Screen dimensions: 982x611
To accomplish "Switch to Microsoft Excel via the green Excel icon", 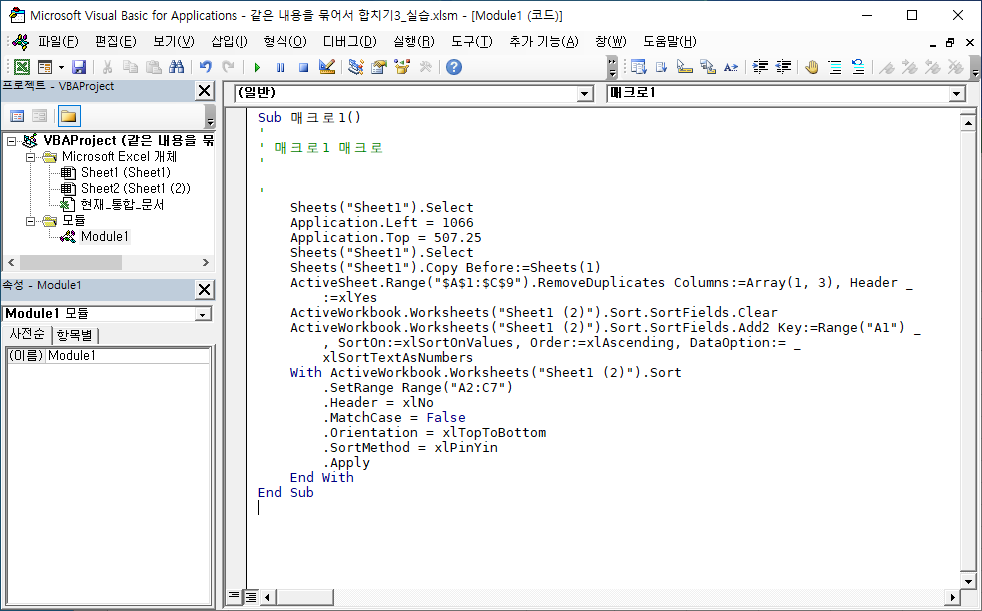I will click(x=22, y=67).
